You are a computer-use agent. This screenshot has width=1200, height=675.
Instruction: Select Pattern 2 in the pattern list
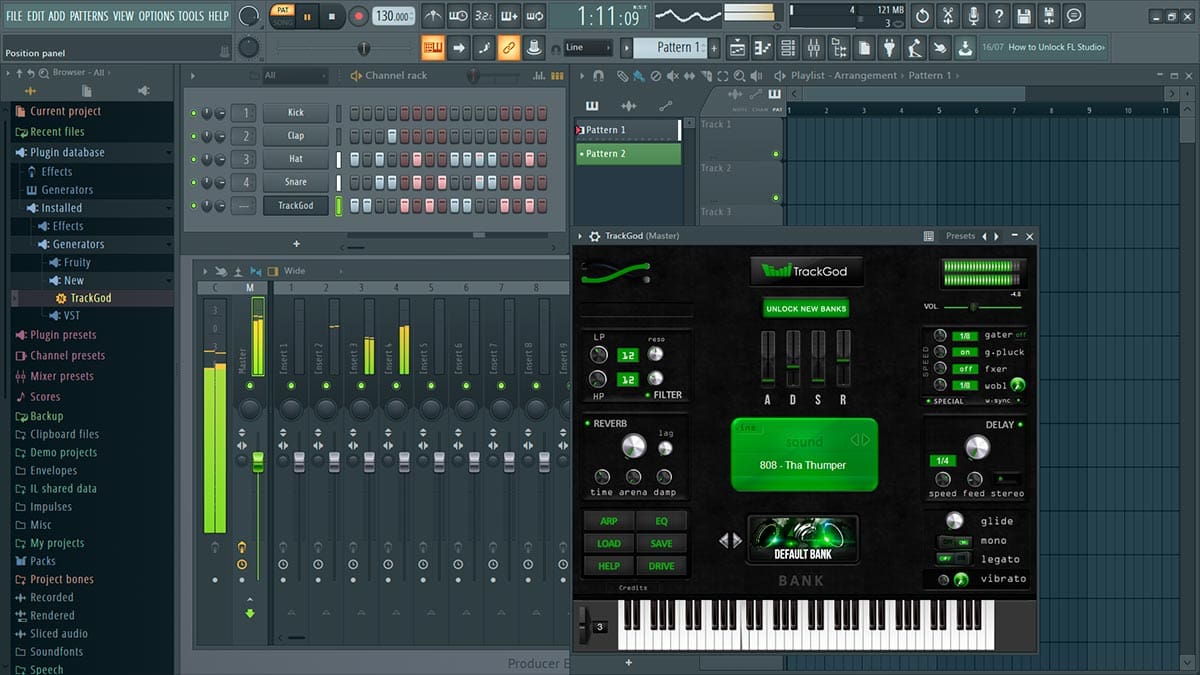tap(628, 154)
